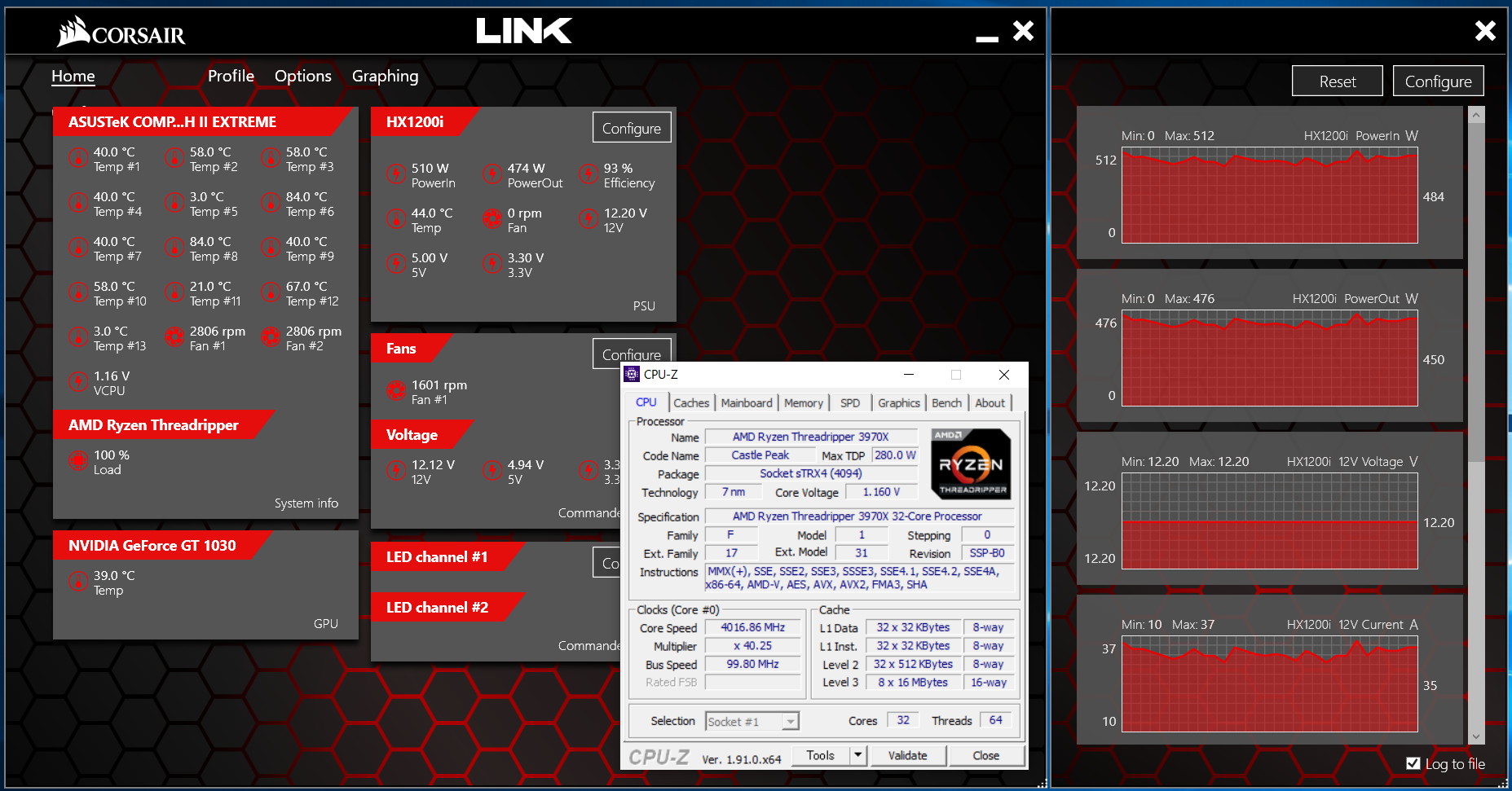The height and width of the screenshot is (791, 1512).
Task: Click the Ryzen Threadripper logo in CPU-Z
Action: tap(971, 464)
